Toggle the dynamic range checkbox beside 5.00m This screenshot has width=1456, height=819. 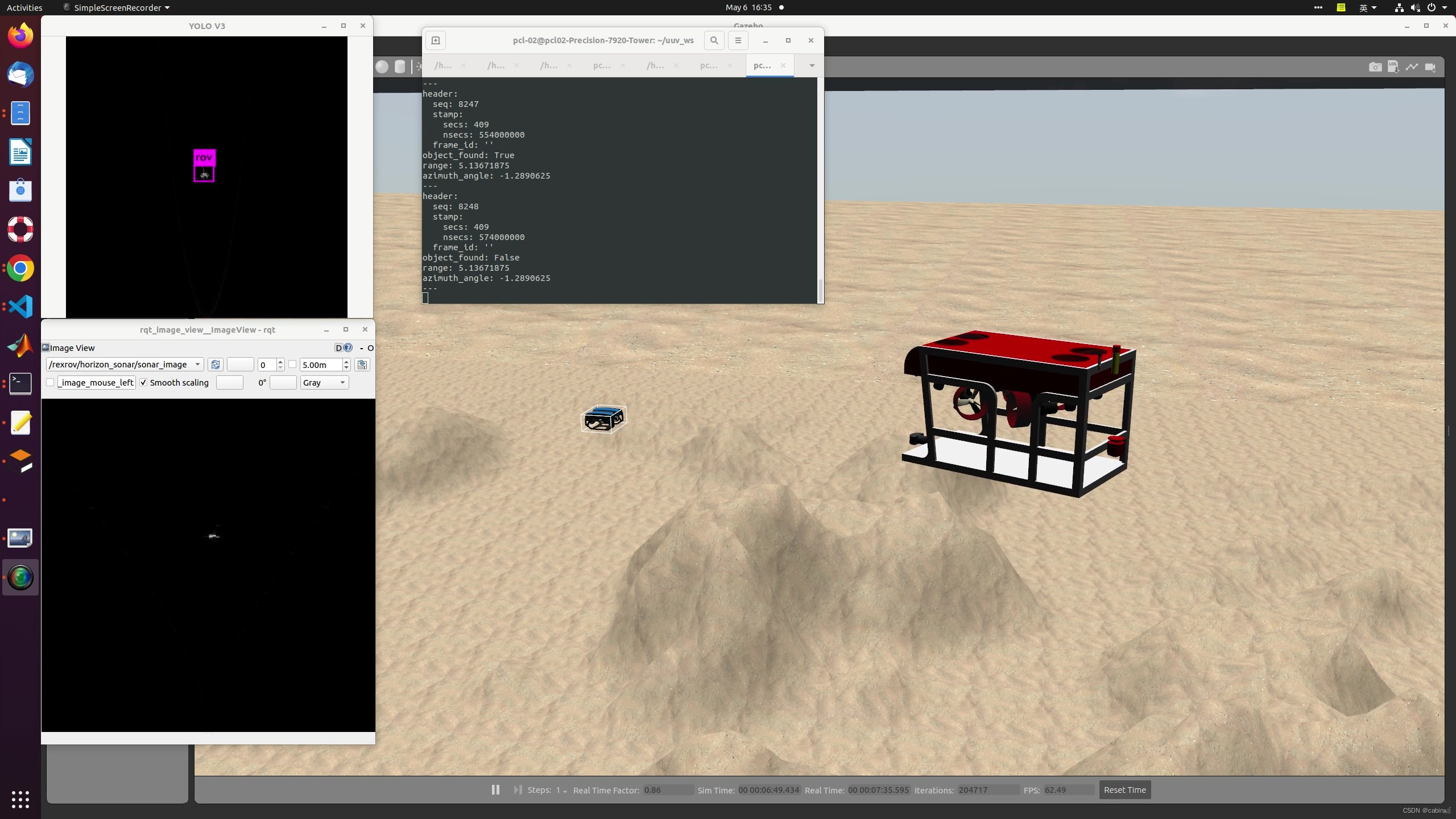pos(292,365)
